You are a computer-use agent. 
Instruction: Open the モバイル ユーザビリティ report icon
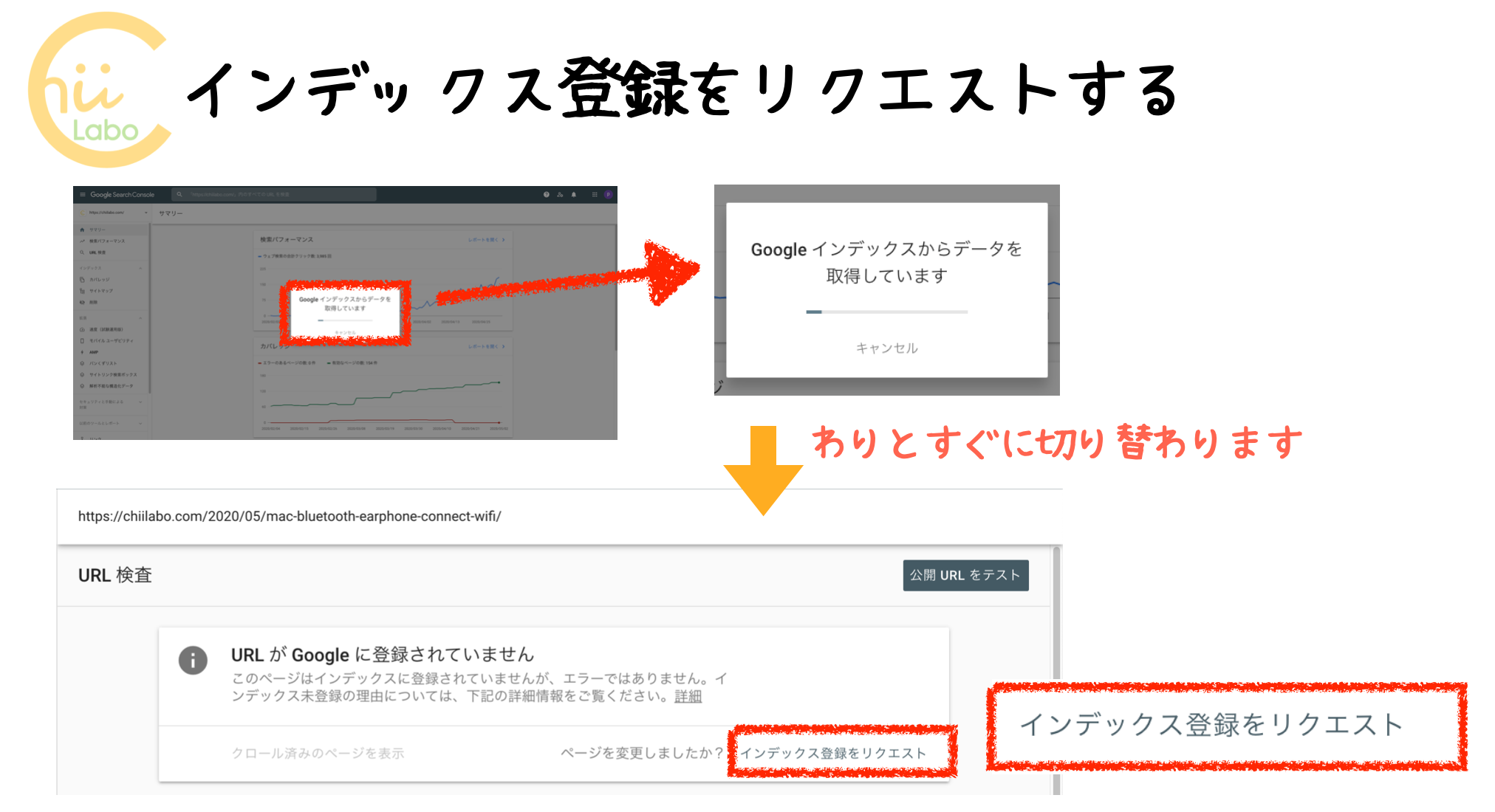[82, 341]
